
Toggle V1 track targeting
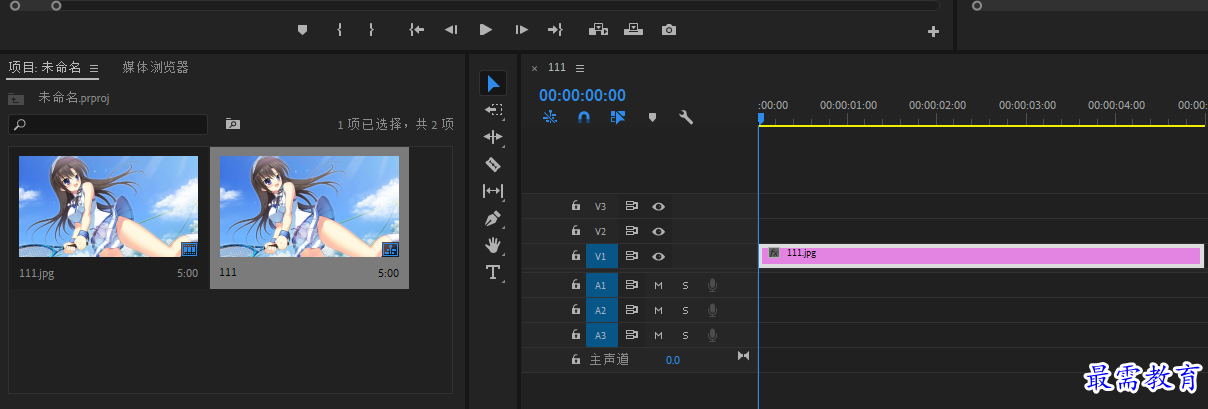601,256
